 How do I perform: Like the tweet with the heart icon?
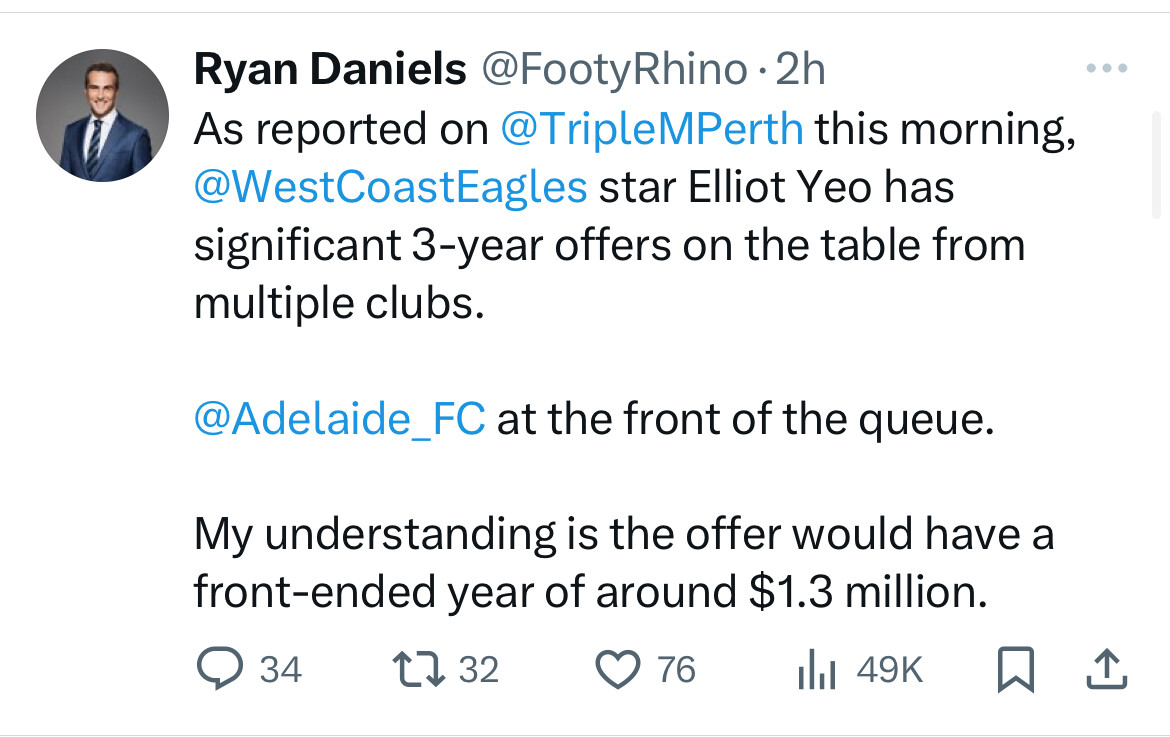(x=618, y=669)
